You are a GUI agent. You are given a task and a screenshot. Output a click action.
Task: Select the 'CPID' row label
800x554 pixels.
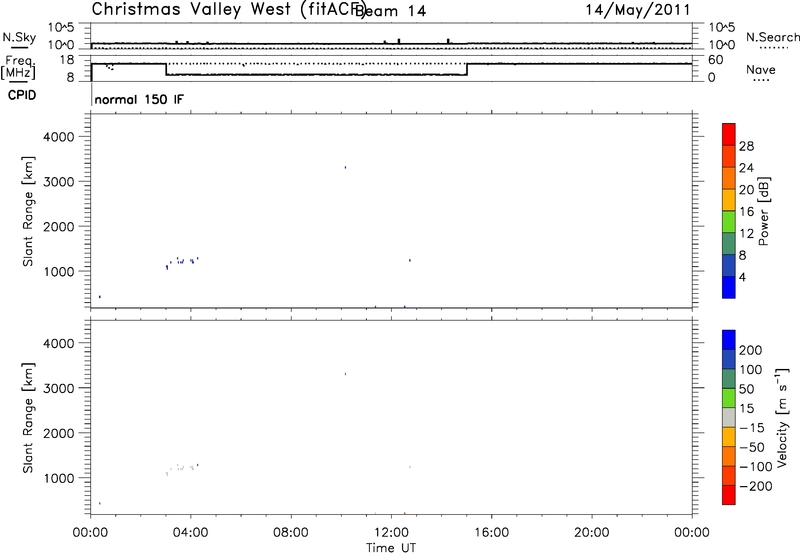[x=22, y=95]
